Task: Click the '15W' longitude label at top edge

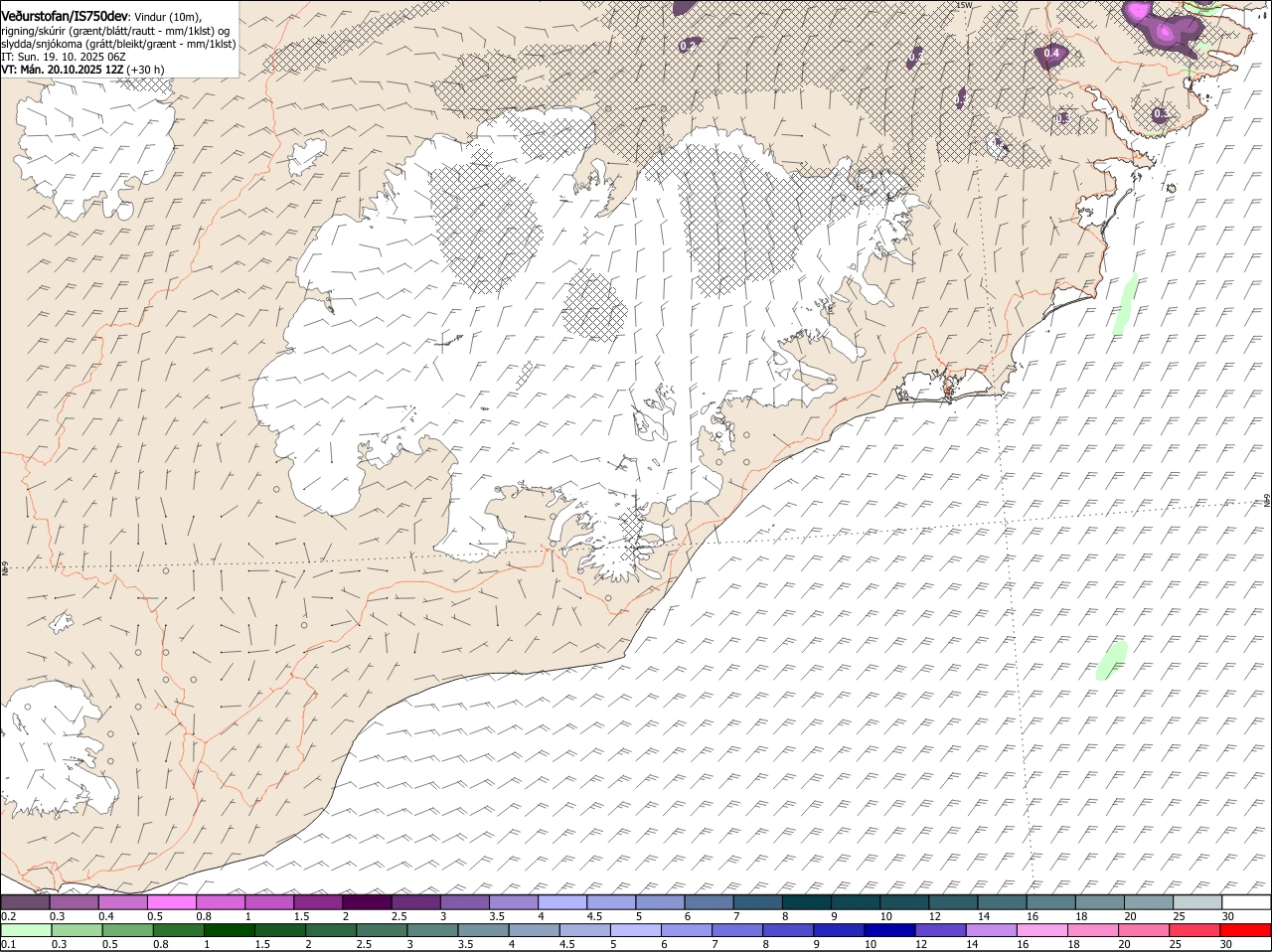Action: point(962,5)
